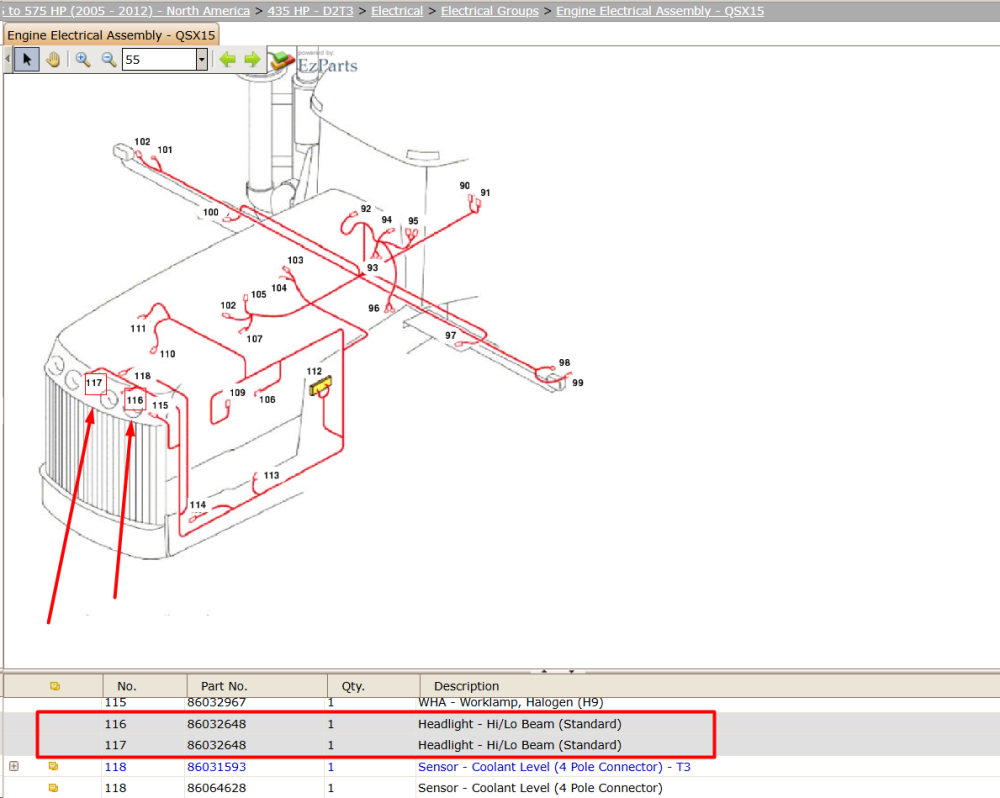This screenshot has width=1000, height=798.
Task: Click callout 93 in the diagram
Action: click(372, 267)
